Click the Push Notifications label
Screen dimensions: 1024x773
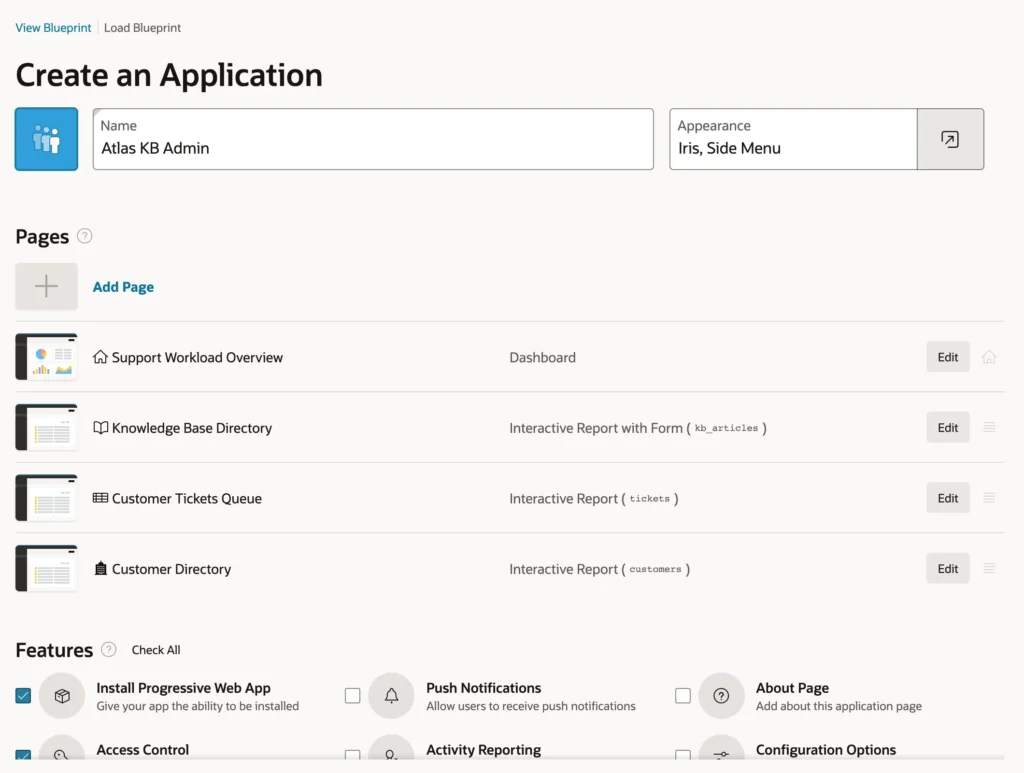(484, 687)
